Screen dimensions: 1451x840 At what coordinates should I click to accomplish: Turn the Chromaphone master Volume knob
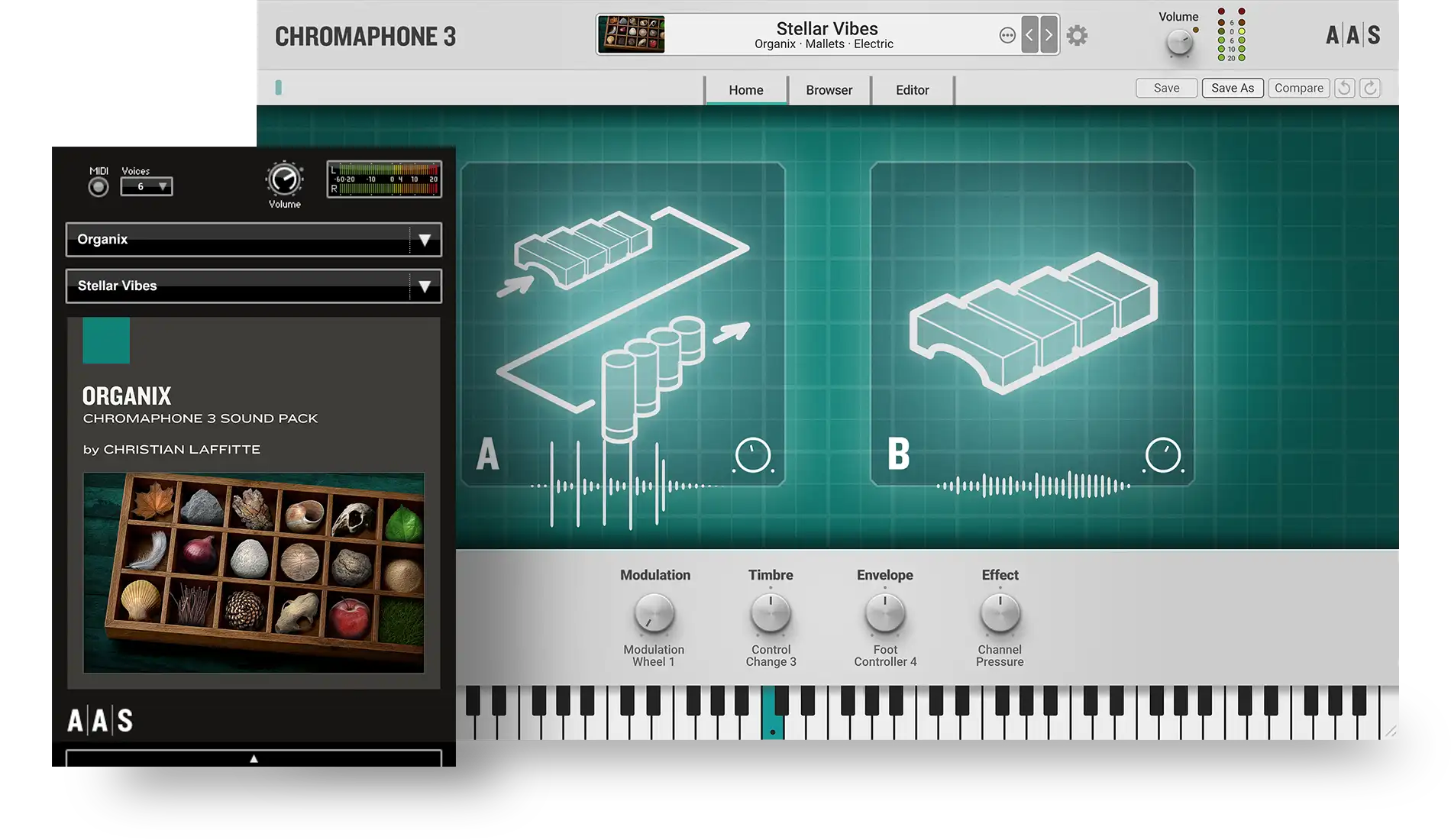[1180, 43]
